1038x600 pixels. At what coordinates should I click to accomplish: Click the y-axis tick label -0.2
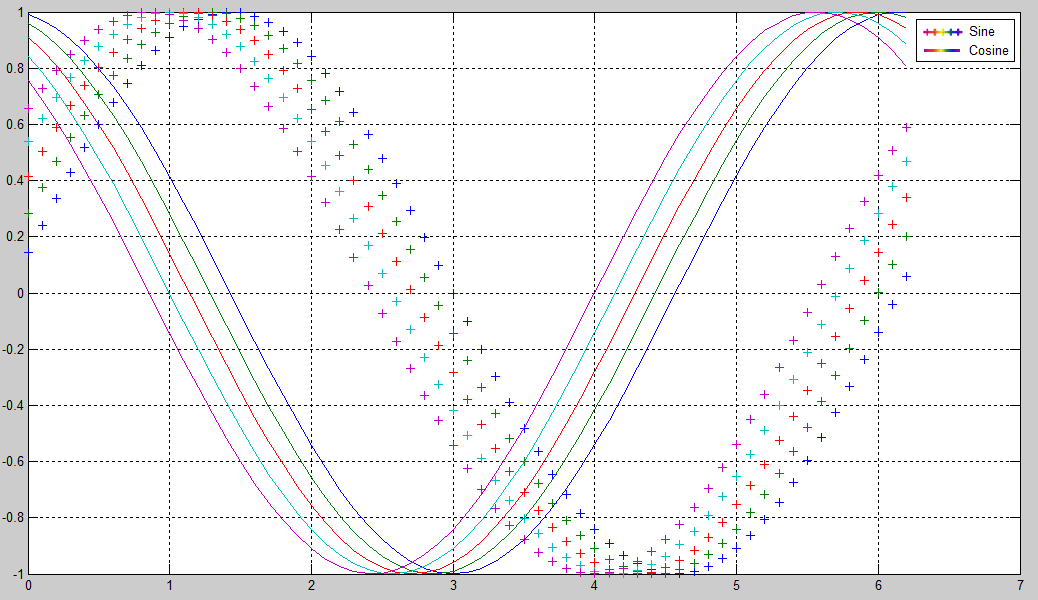tap(11, 349)
